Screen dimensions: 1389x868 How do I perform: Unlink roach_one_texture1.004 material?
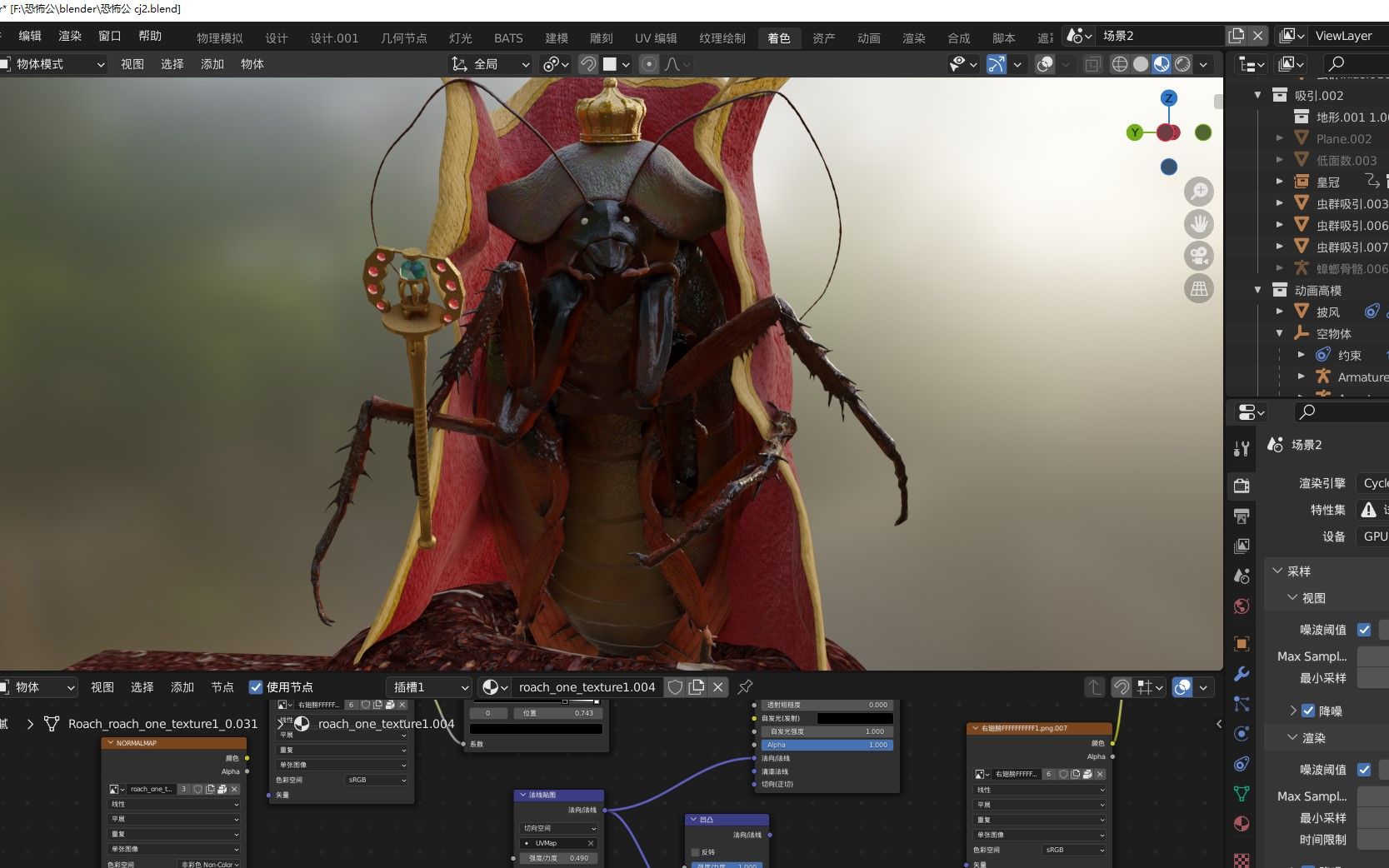coord(718,686)
